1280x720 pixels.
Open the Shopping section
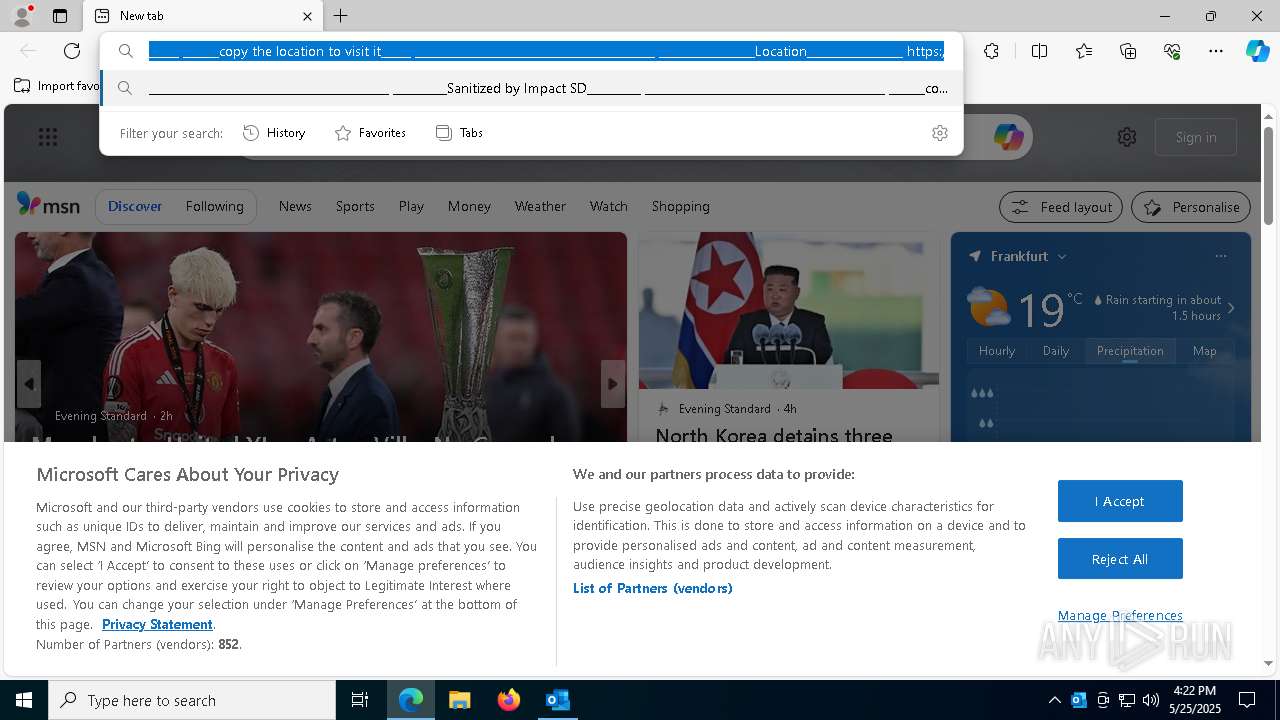tap(680, 206)
